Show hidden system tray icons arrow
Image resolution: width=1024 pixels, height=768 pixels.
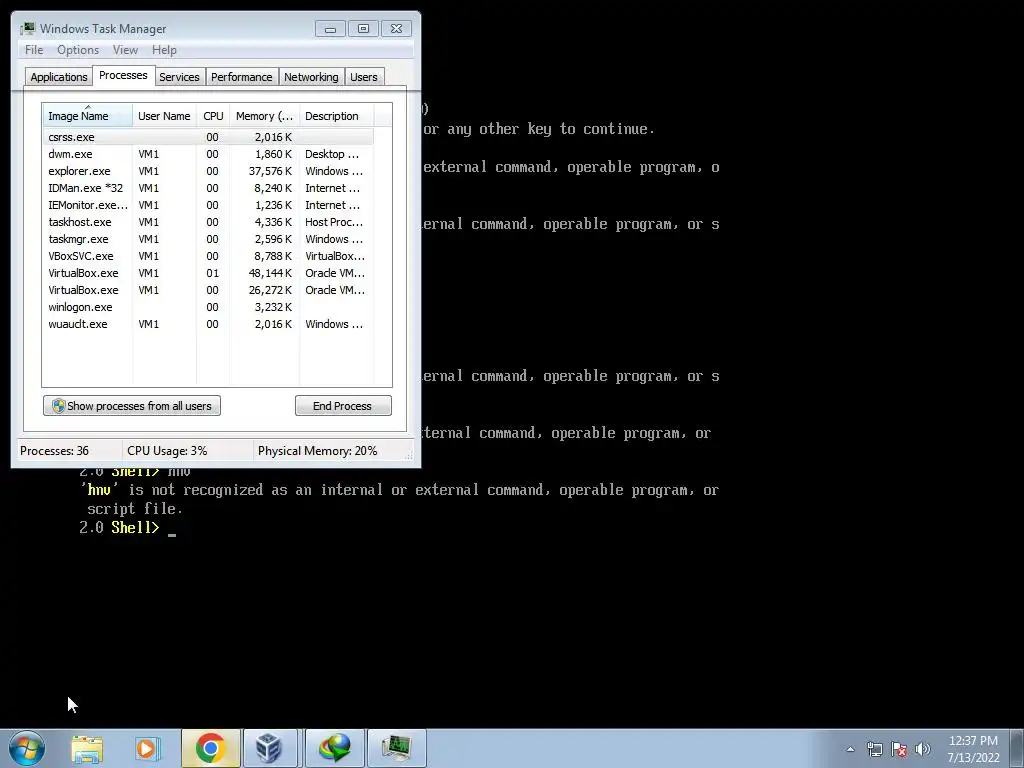(850, 749)
